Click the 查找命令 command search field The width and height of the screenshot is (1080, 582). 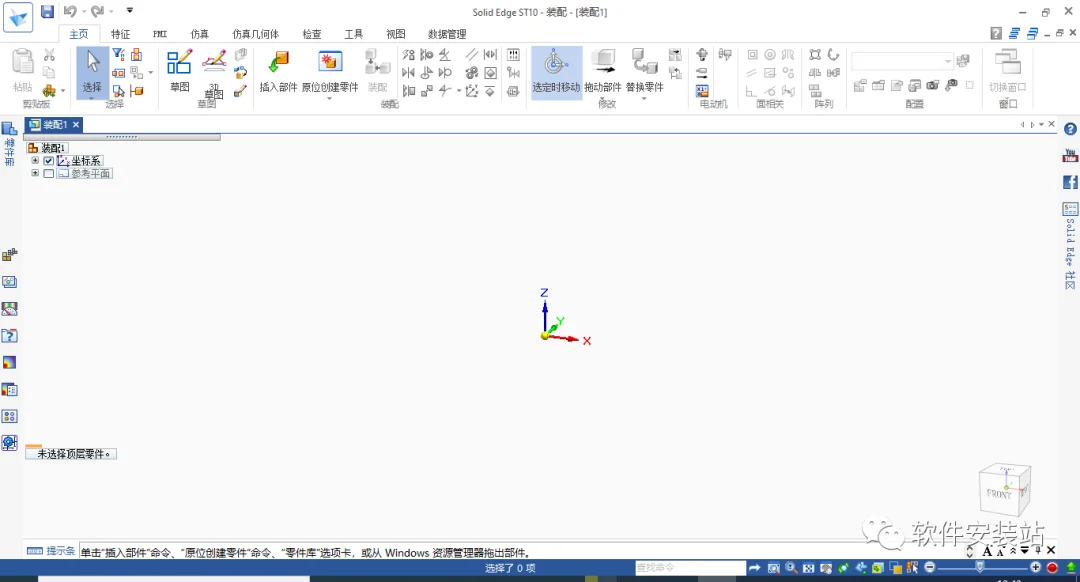pos(690,568)
